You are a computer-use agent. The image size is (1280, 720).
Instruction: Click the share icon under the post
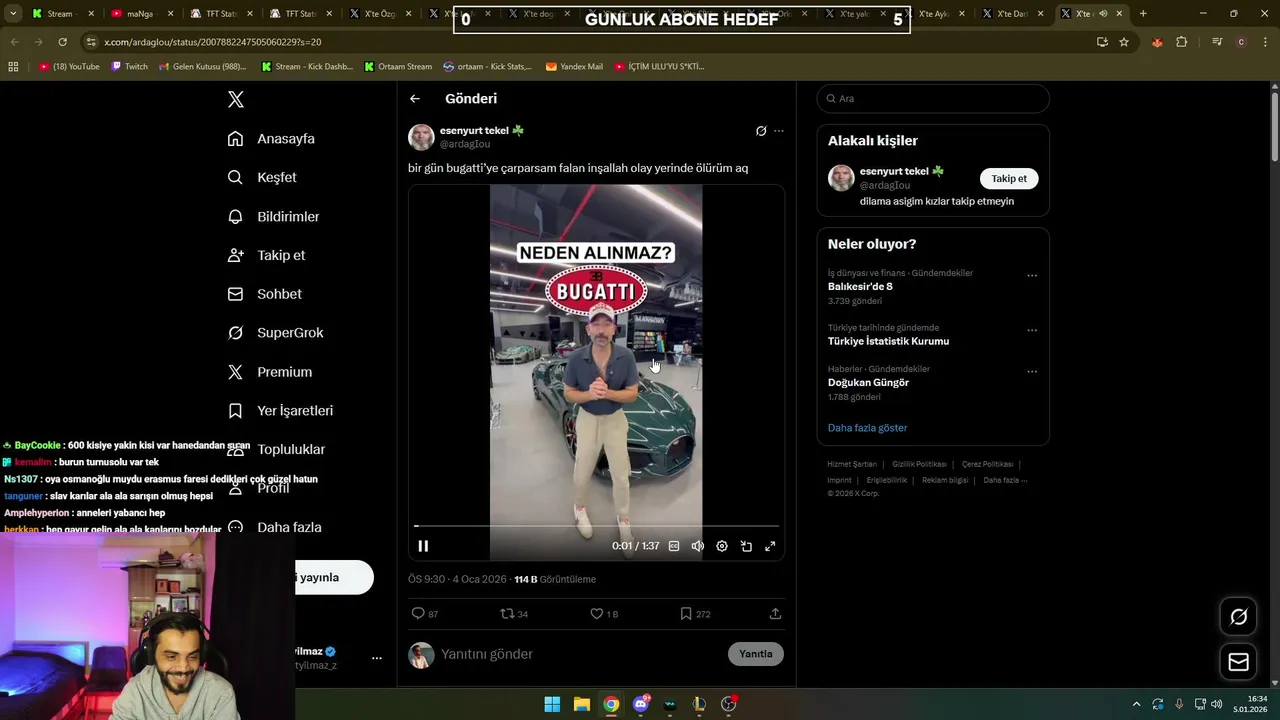775,614
